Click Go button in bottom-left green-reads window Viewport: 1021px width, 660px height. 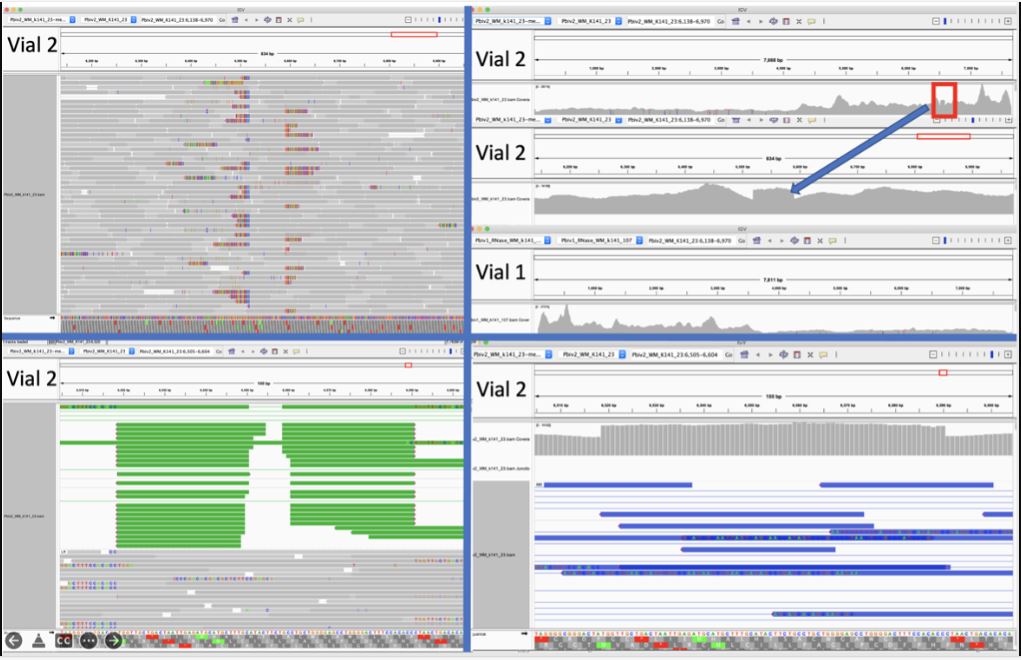coord(219,351)
